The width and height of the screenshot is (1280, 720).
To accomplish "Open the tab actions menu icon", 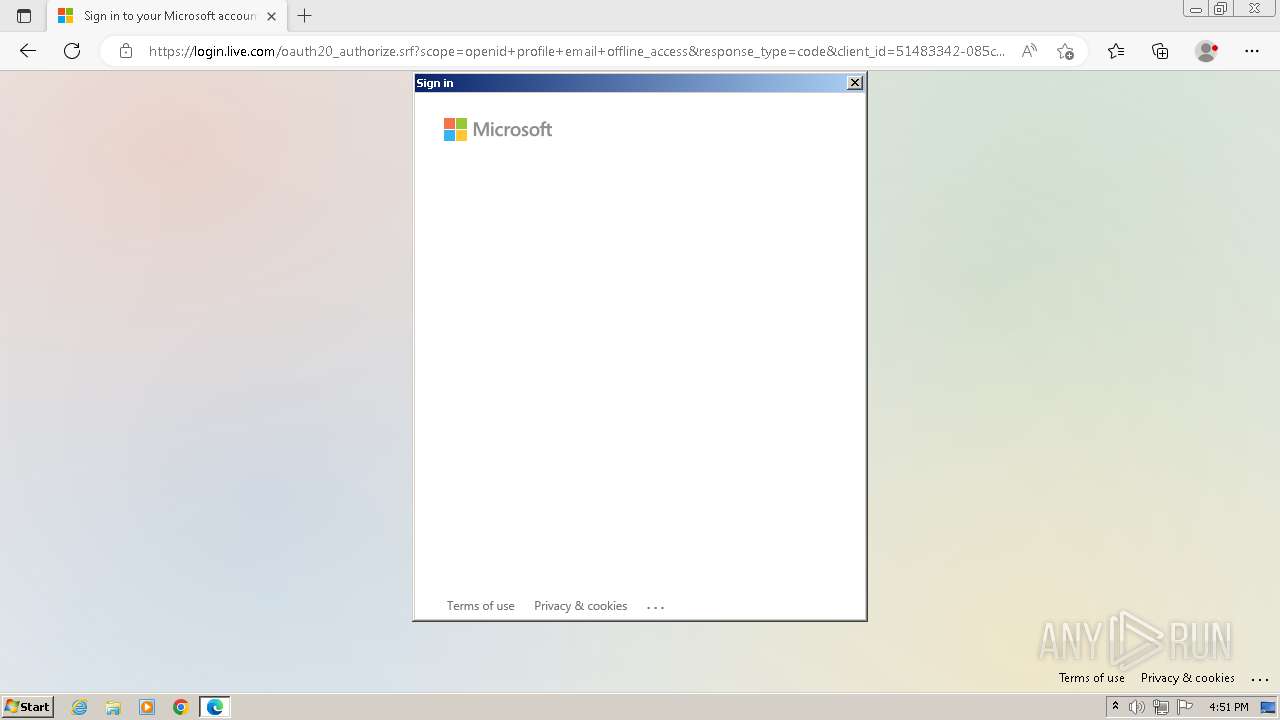I will click(24, 16).
